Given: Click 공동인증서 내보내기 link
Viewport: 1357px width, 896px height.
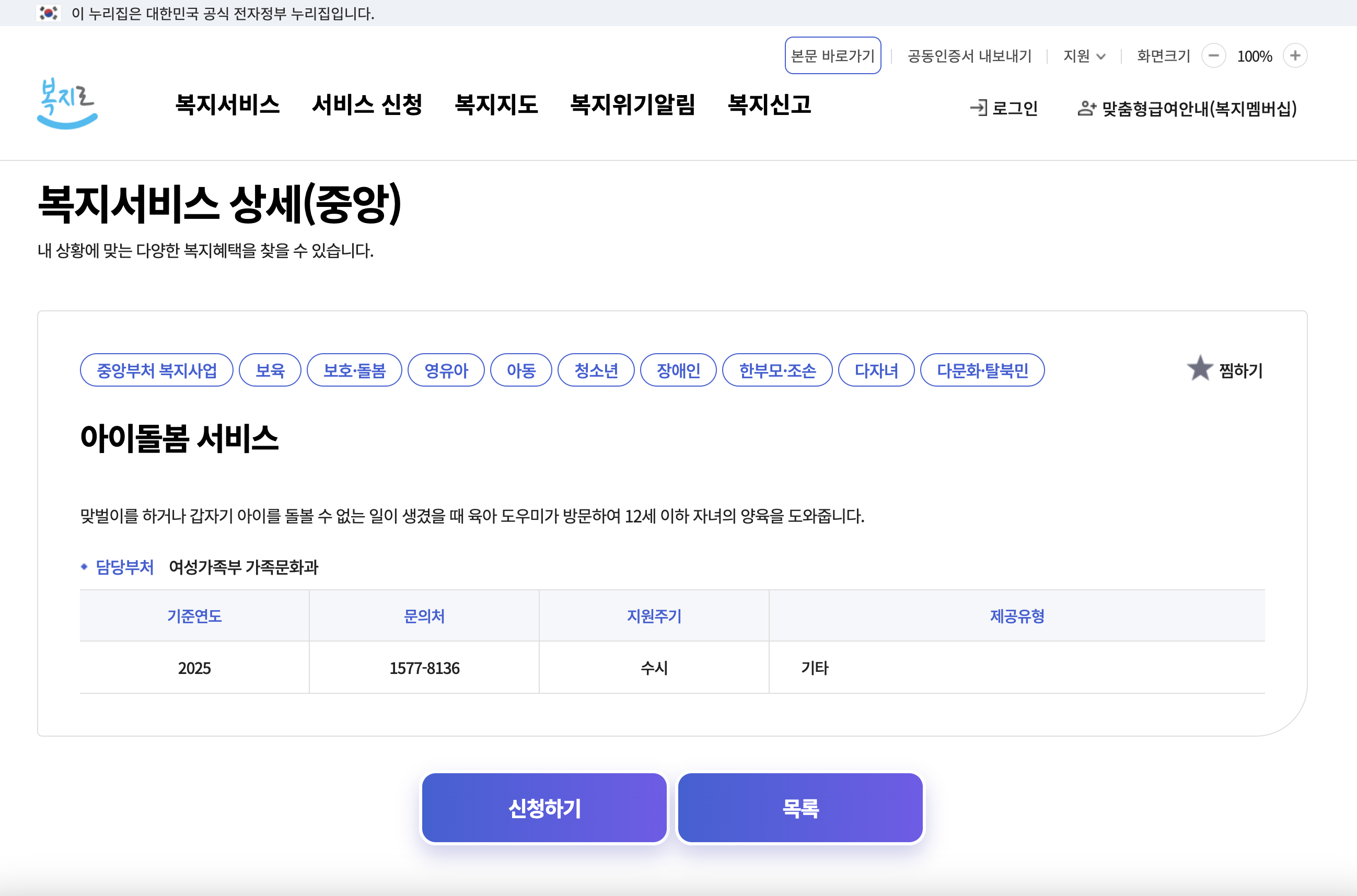Looking at the screenshot, I should [x=969, y=56].
